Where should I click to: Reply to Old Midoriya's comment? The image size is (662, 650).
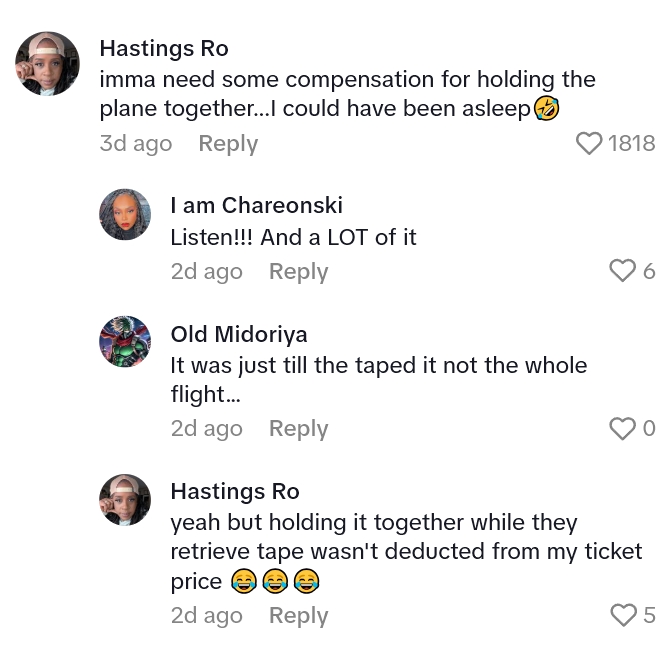tap(298, 429)
